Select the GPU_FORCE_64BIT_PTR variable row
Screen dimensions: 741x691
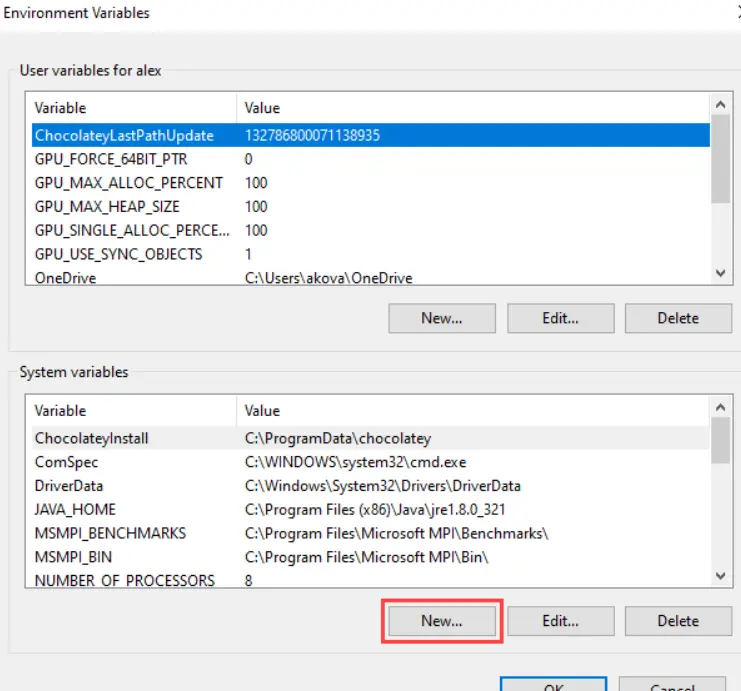pos(110,159)
